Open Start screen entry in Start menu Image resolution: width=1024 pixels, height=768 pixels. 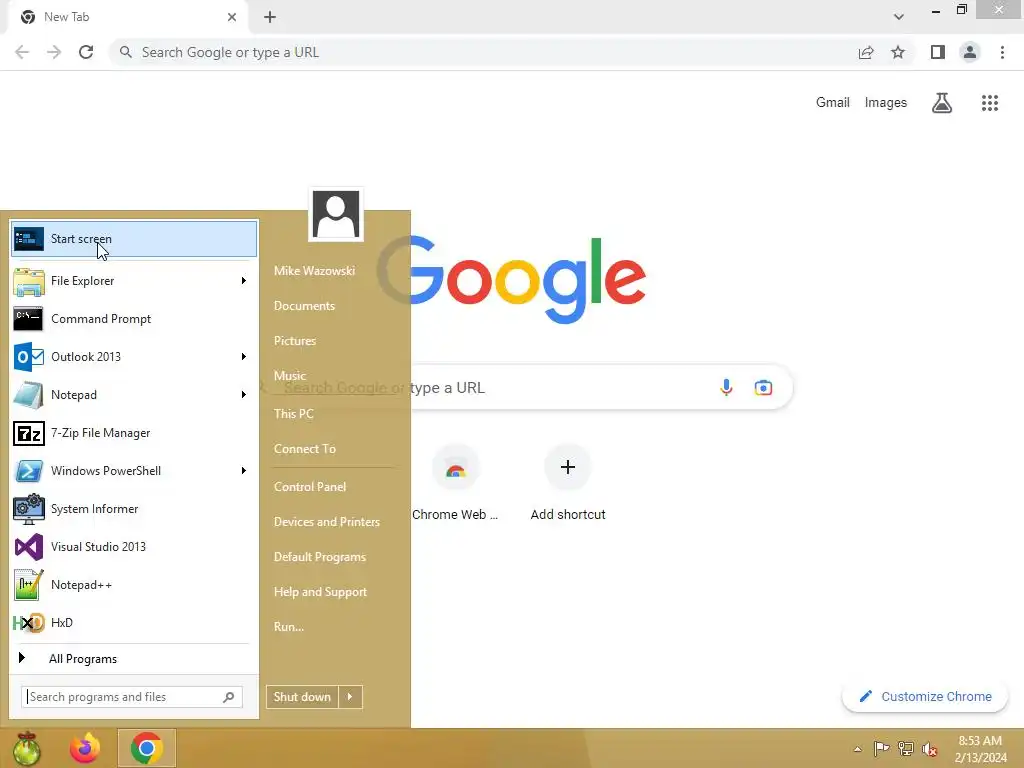pos(134,239)
